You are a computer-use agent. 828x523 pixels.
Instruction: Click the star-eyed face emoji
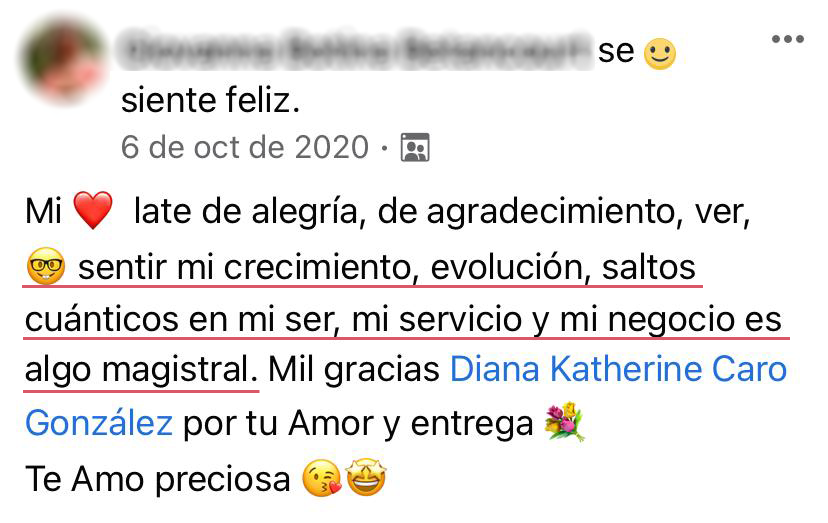[x=366, y=478]
